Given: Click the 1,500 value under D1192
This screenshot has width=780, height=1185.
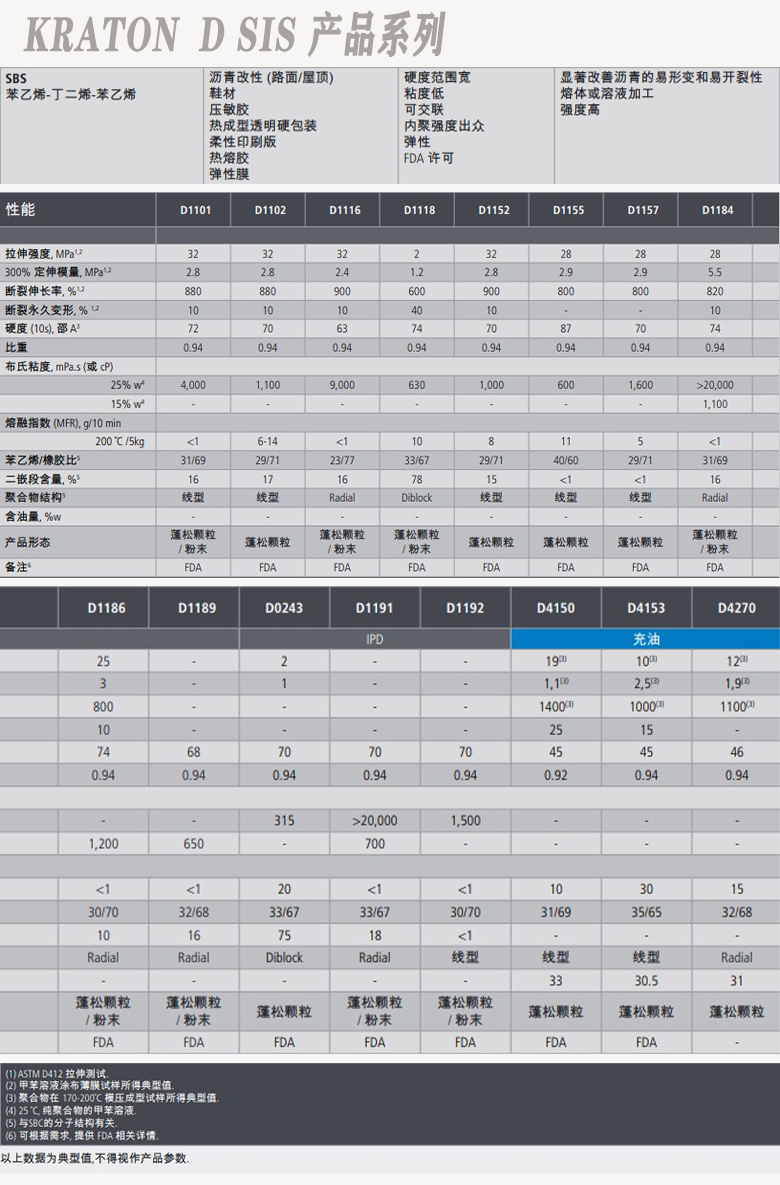Looking at the screenshot, I should 466,820.
